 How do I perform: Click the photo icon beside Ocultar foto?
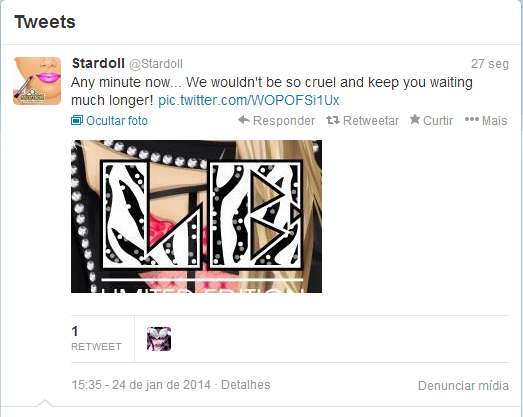click(77, 120)
